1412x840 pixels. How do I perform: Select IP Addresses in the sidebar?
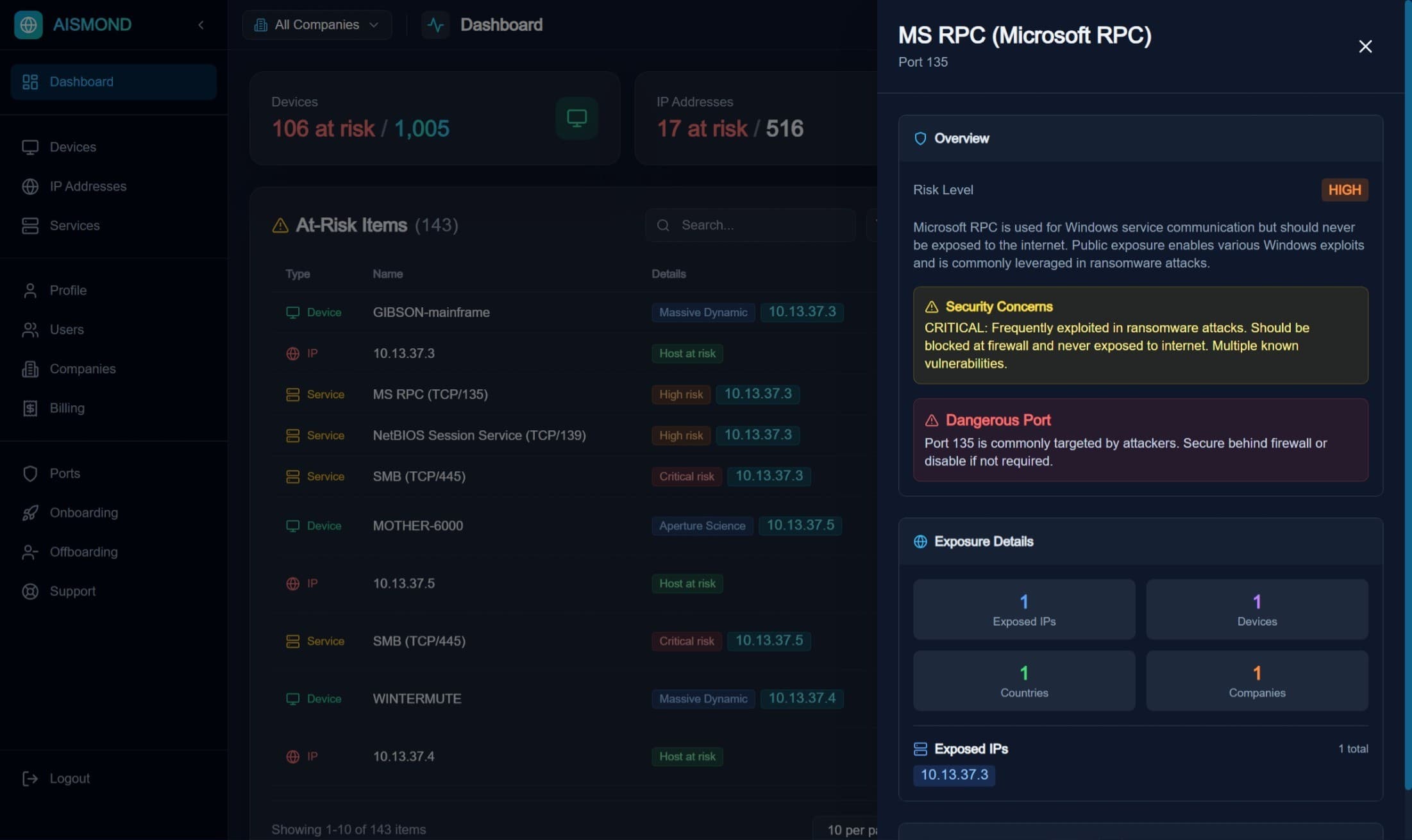click(88, 186)
